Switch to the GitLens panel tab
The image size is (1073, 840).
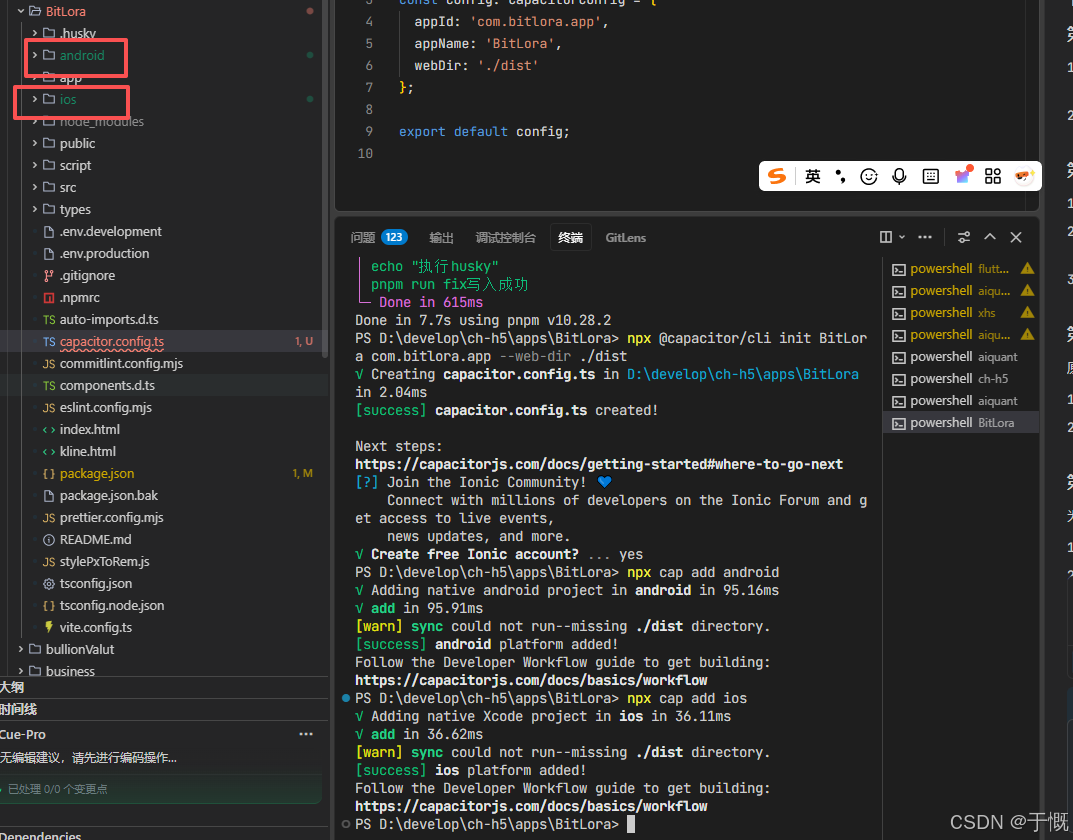[625, 237]
